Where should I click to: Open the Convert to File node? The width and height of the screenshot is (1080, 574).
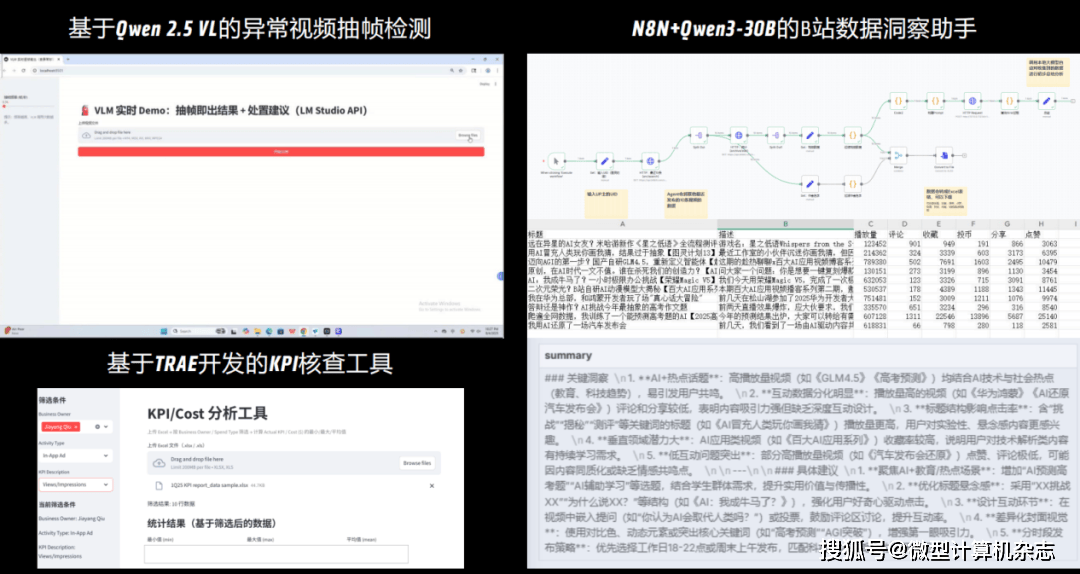(x=942, y=154)
